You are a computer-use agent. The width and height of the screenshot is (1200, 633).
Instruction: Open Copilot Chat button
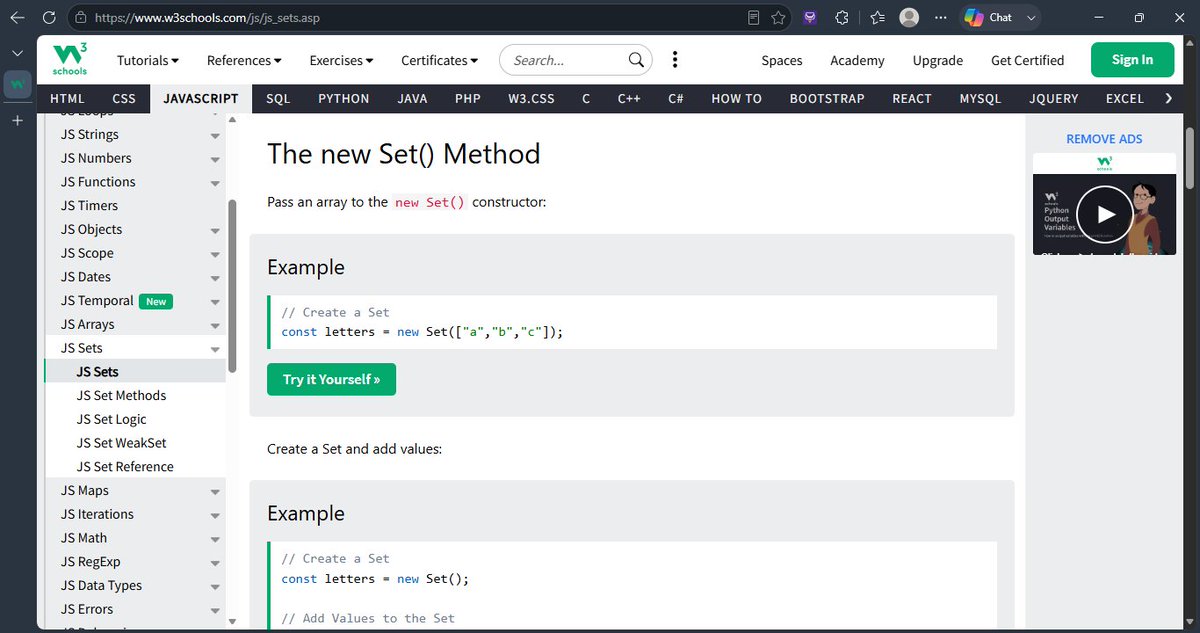1000,18
